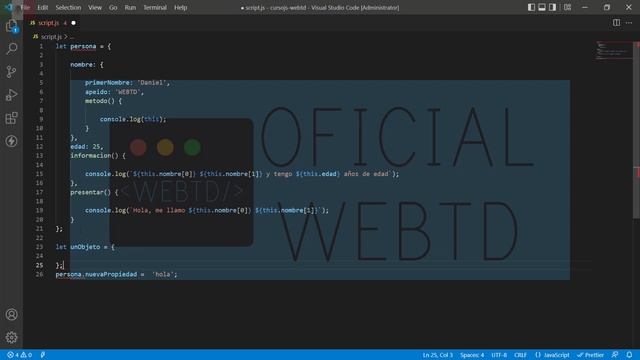Open Run and Debug view icon
Image resolution: width=640 pixels, height=360 pixels.
point(11,95)
